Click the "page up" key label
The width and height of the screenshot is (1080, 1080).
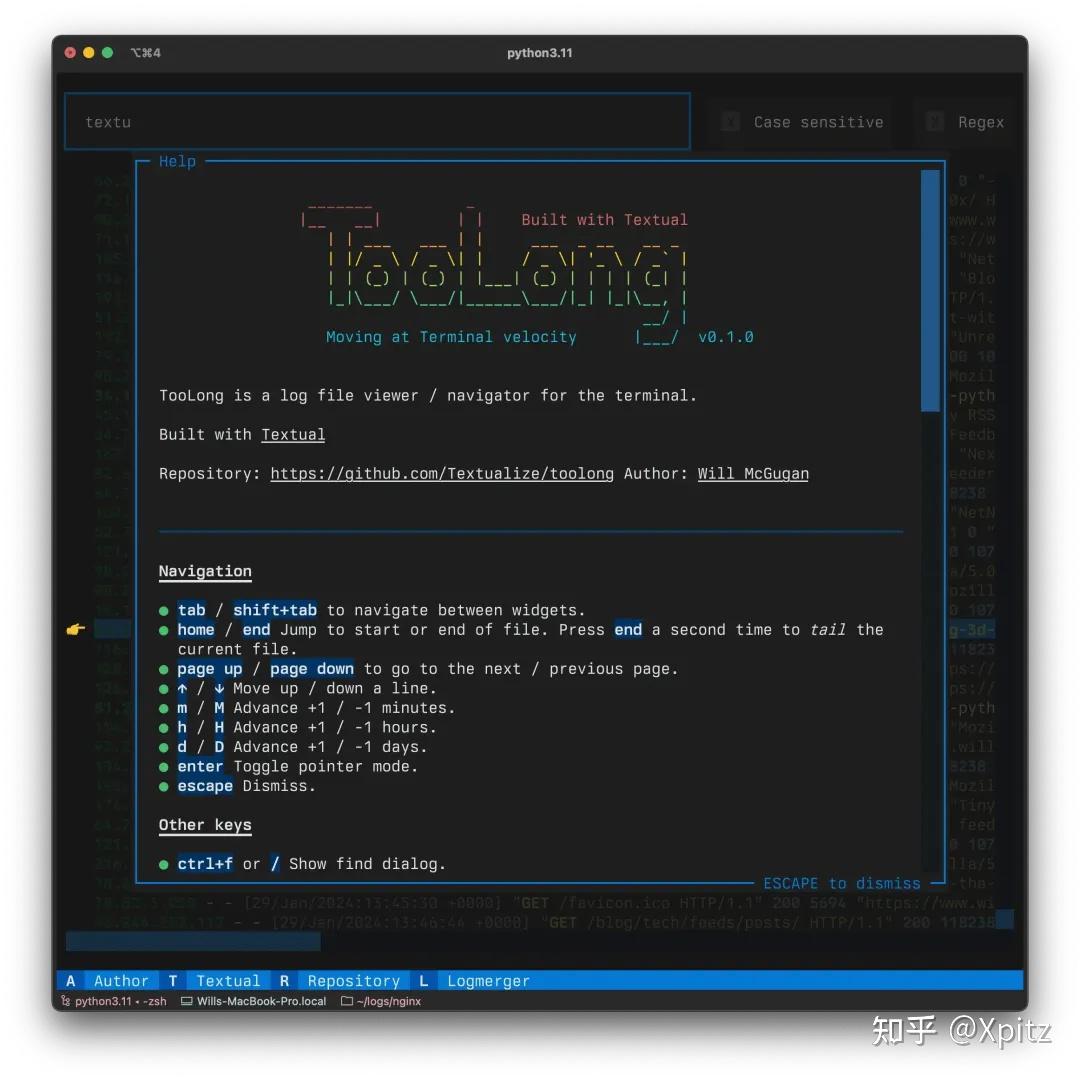coord(209,669)
